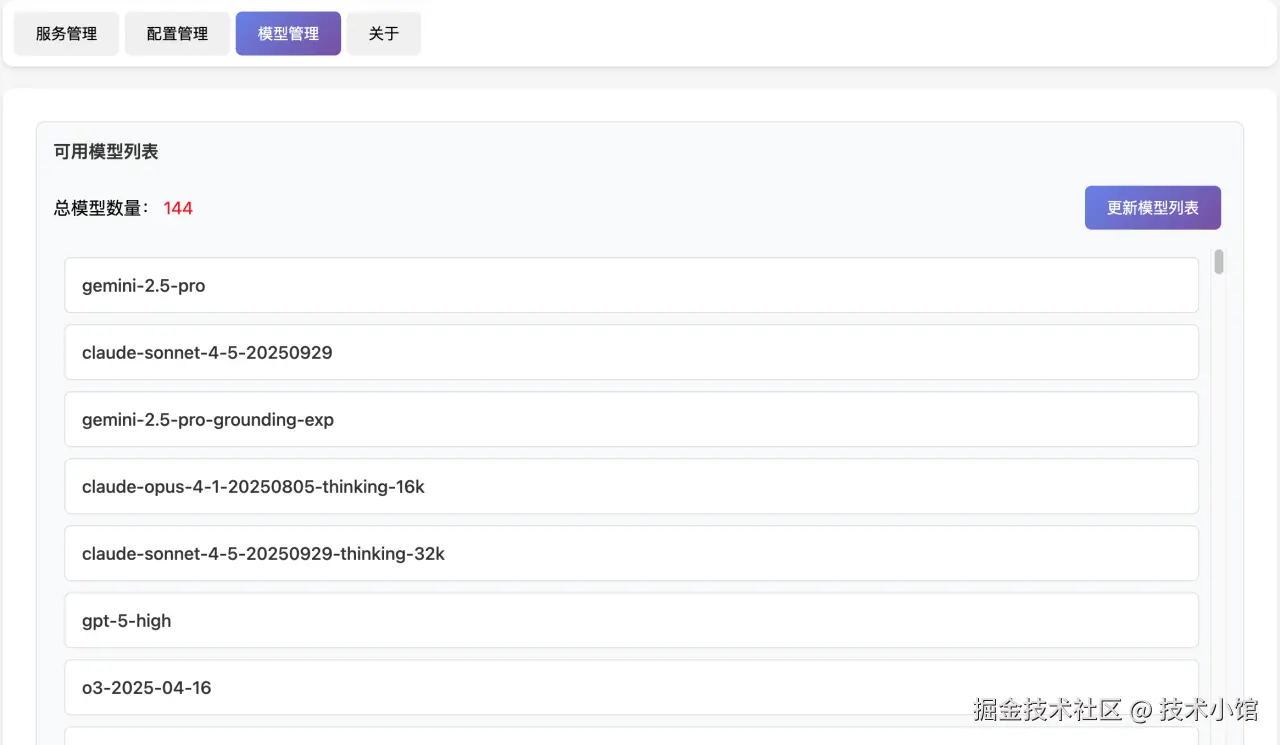
Task: Select claude-opus-4-1-20250805-thinking-16k in the model list
Action: pos(631,486)
